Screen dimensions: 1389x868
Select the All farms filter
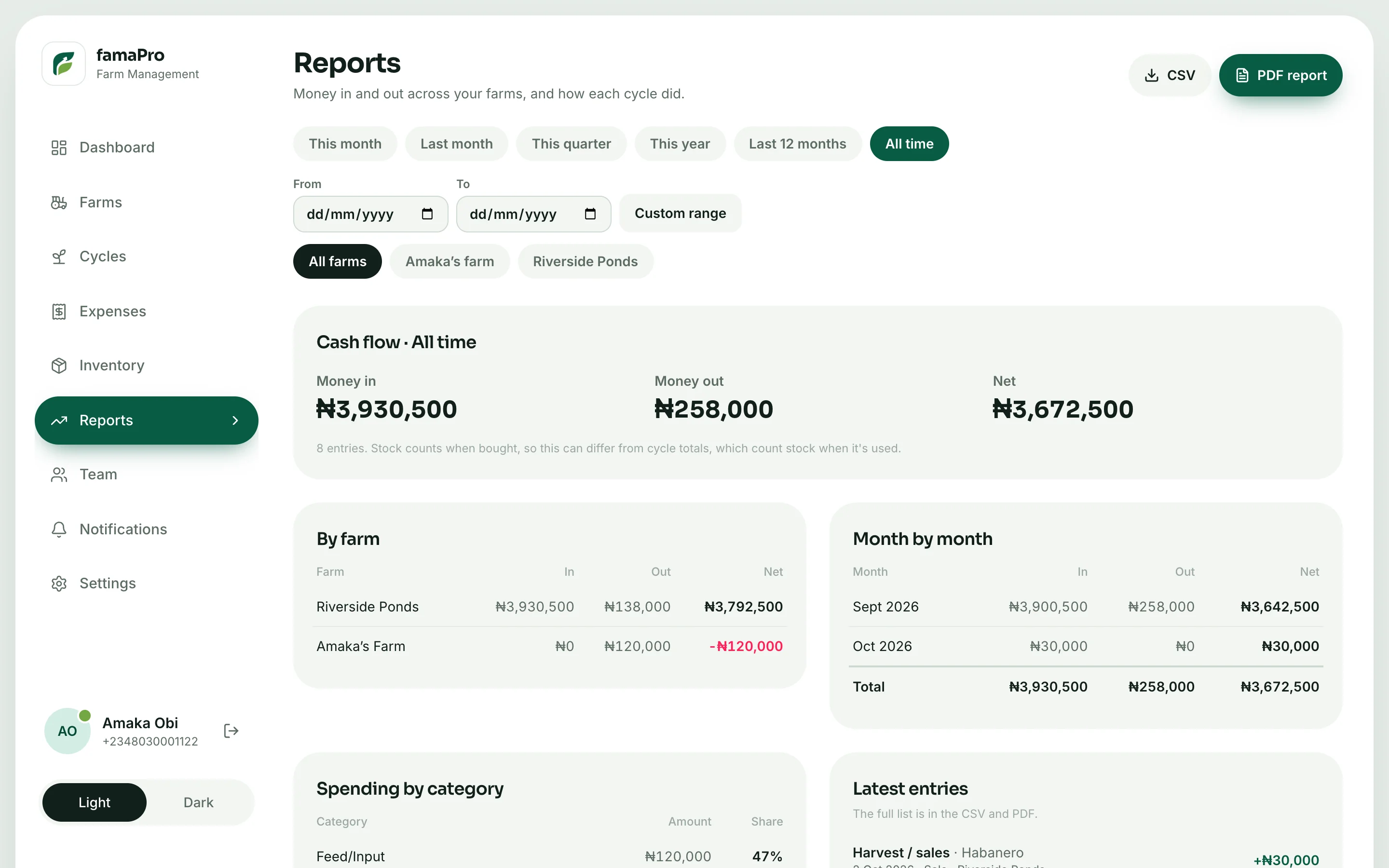pyautogui.click(x=338, y=261)
